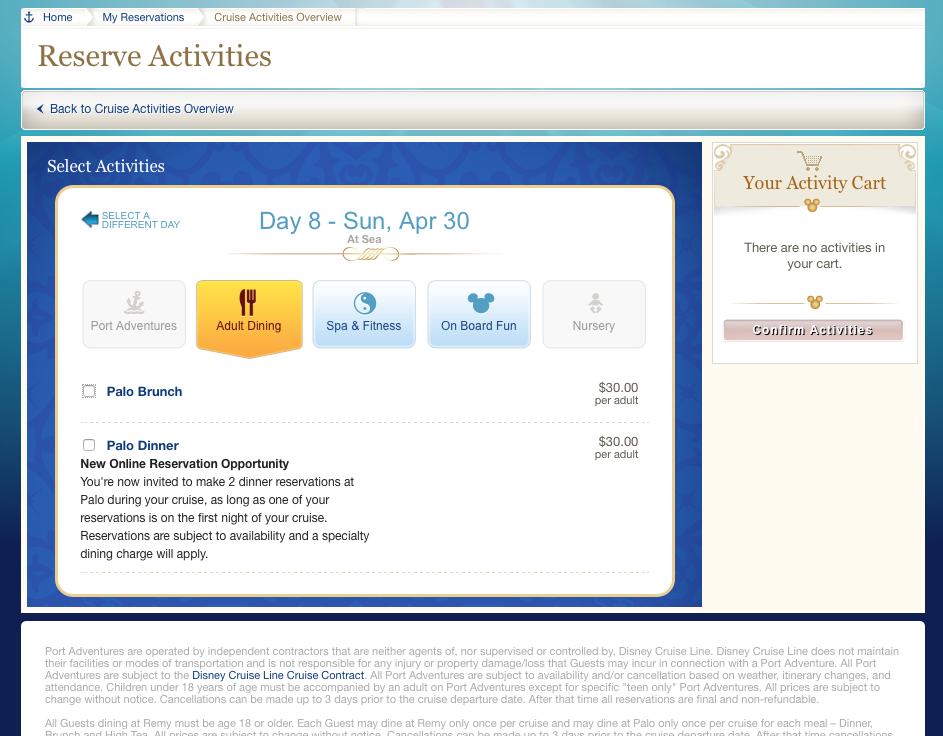943x736 pixels.
Task: Click Cruise Activities Overview breadcrumb
Action: (278, 17)
